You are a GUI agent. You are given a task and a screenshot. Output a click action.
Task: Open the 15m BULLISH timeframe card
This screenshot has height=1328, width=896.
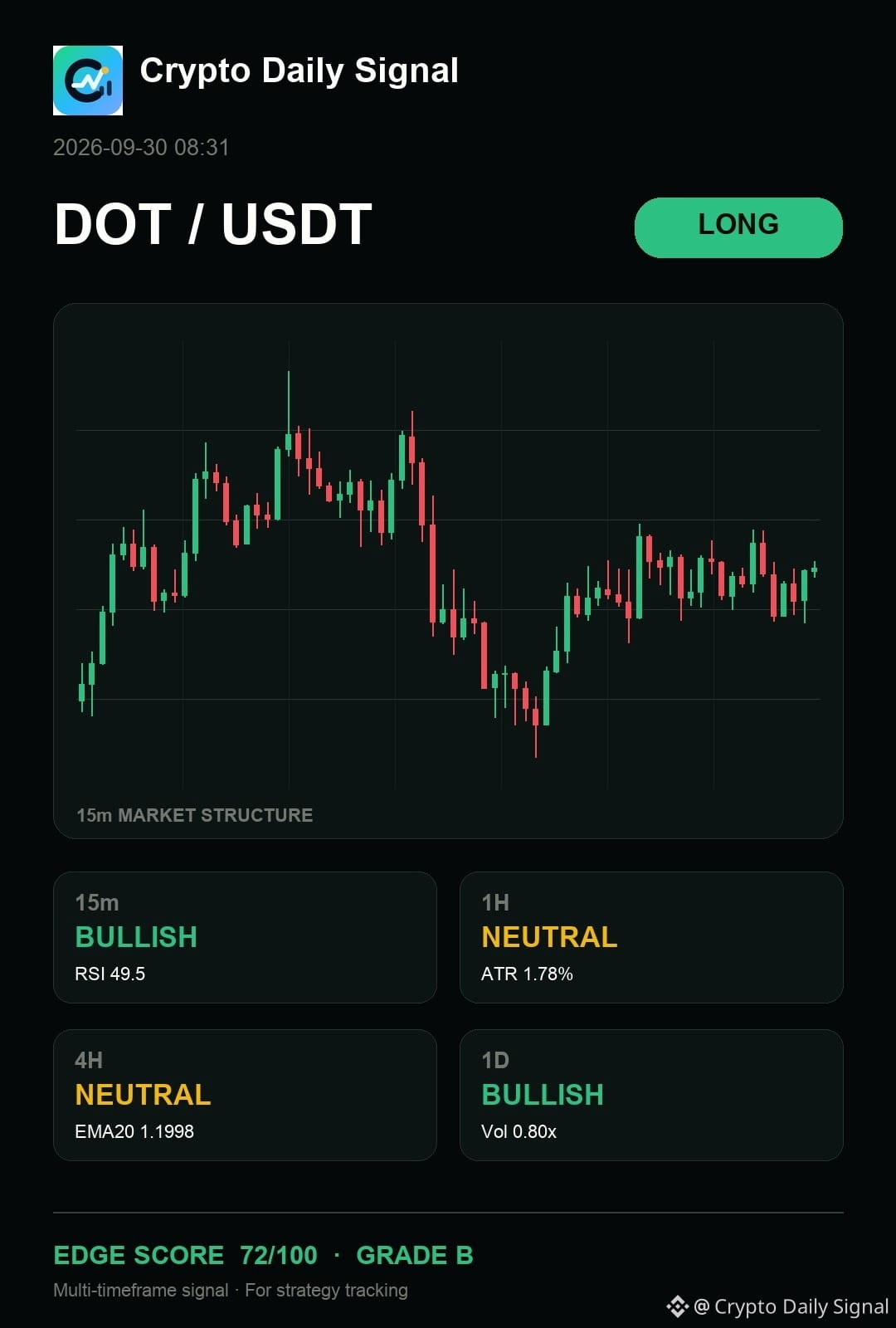click(x=245, y=937)
